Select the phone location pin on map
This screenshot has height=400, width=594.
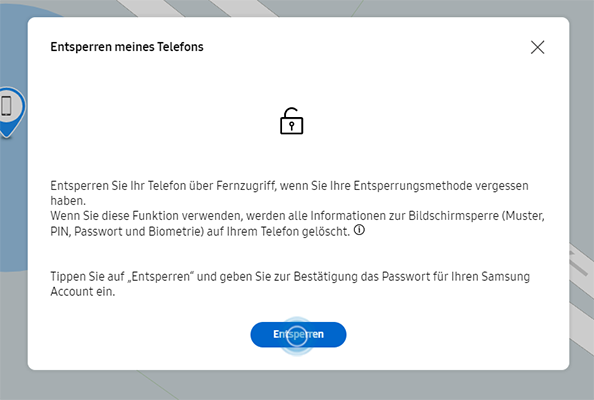(9, 112)
